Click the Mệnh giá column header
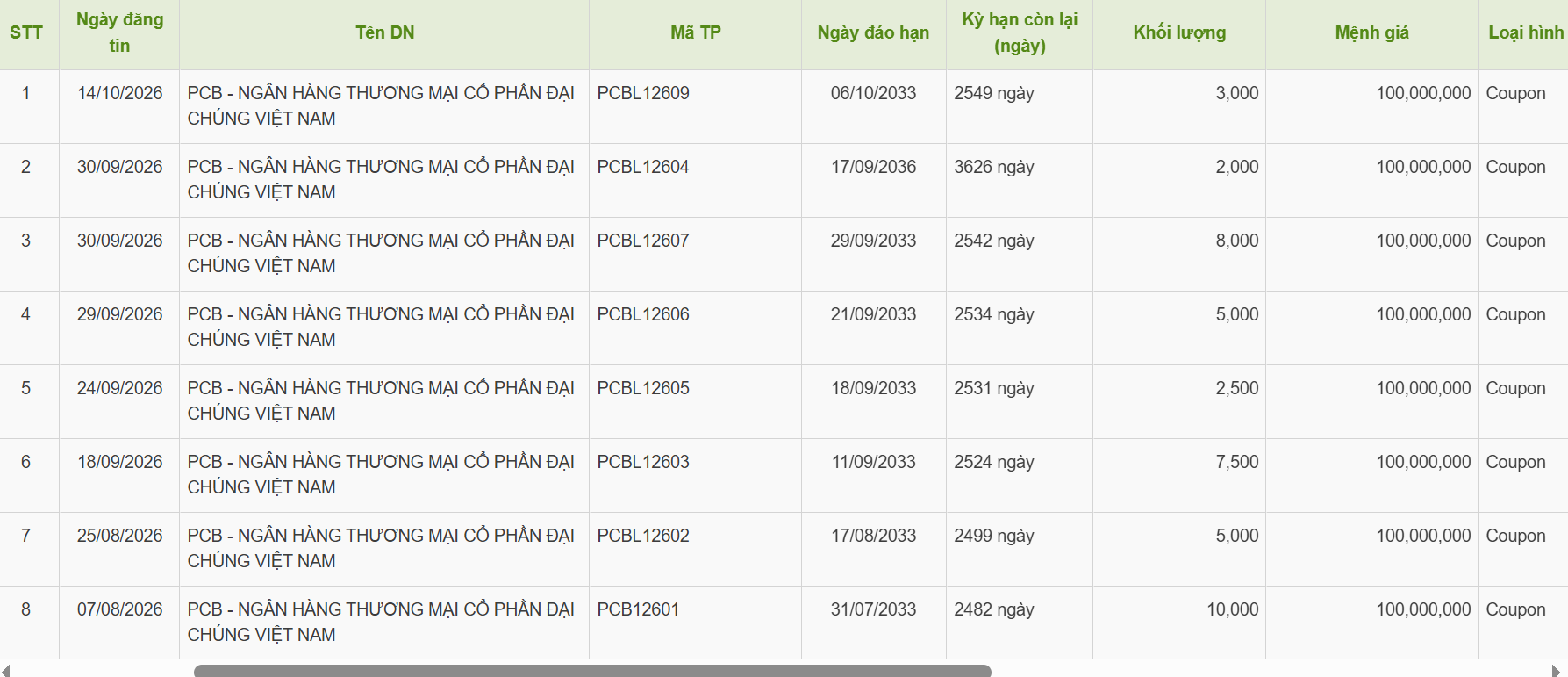Image resolution: width=1568 pixels, height=677 pixels. point(1371,32)
